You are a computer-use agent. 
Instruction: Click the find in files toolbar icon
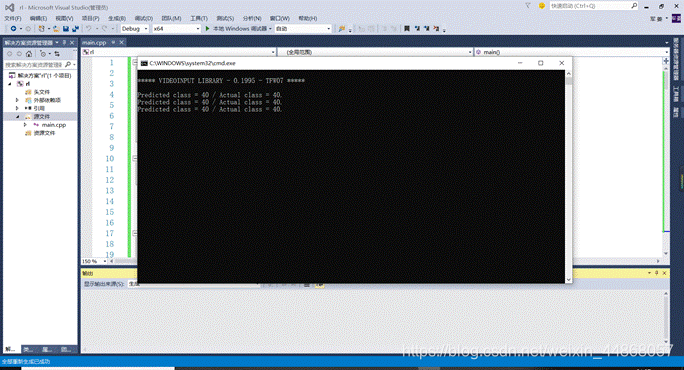click(x=342, y=28)
